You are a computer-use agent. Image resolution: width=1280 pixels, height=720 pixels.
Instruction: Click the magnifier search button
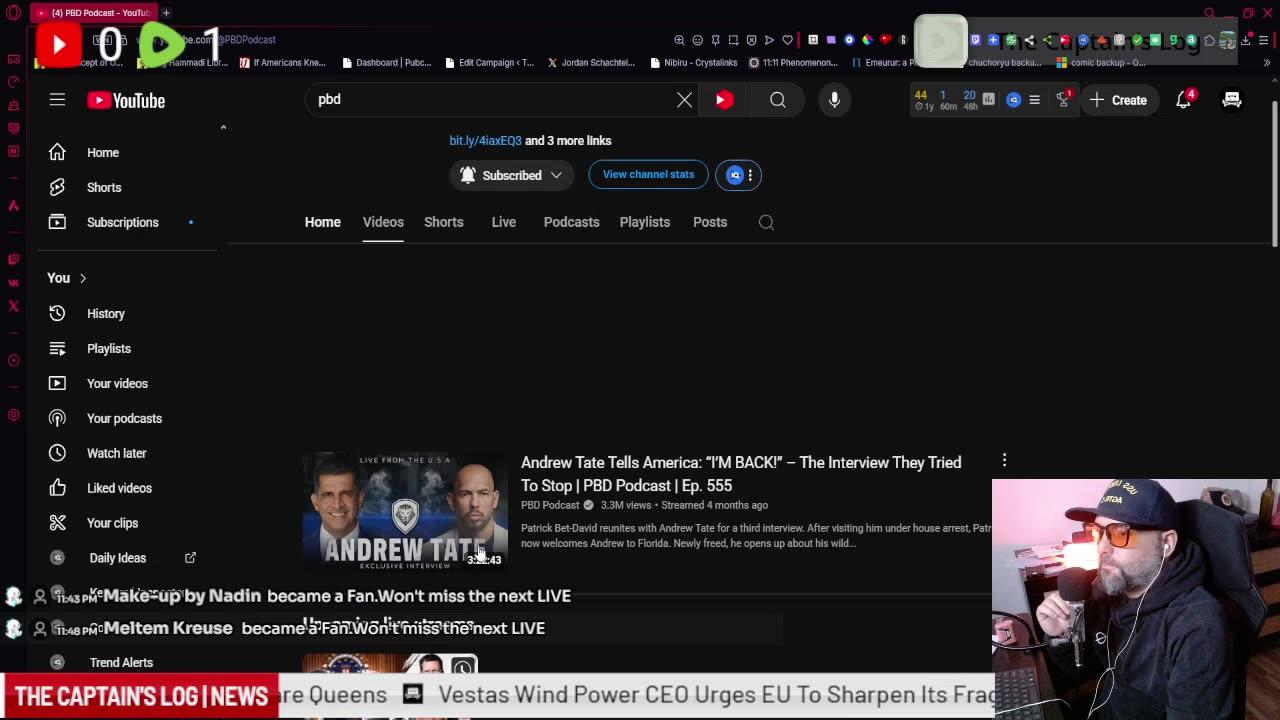point(777,100)
